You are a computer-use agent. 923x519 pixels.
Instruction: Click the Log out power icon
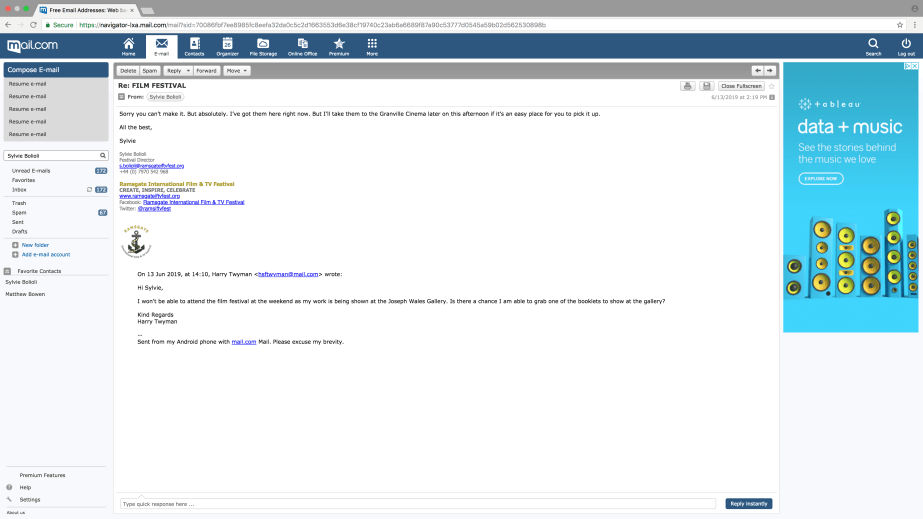906,46
